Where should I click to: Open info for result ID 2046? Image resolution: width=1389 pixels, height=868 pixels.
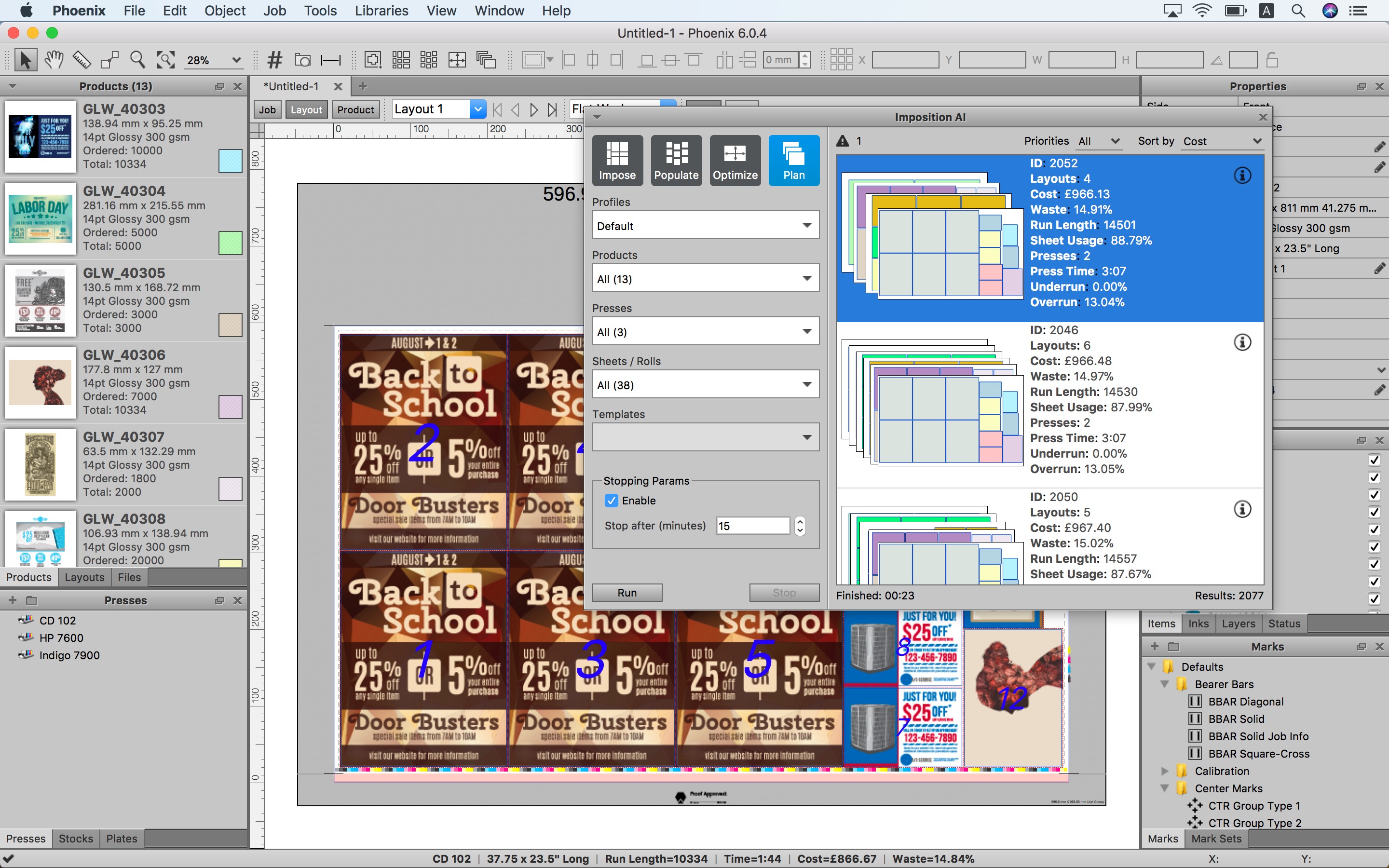point(1242,343)
